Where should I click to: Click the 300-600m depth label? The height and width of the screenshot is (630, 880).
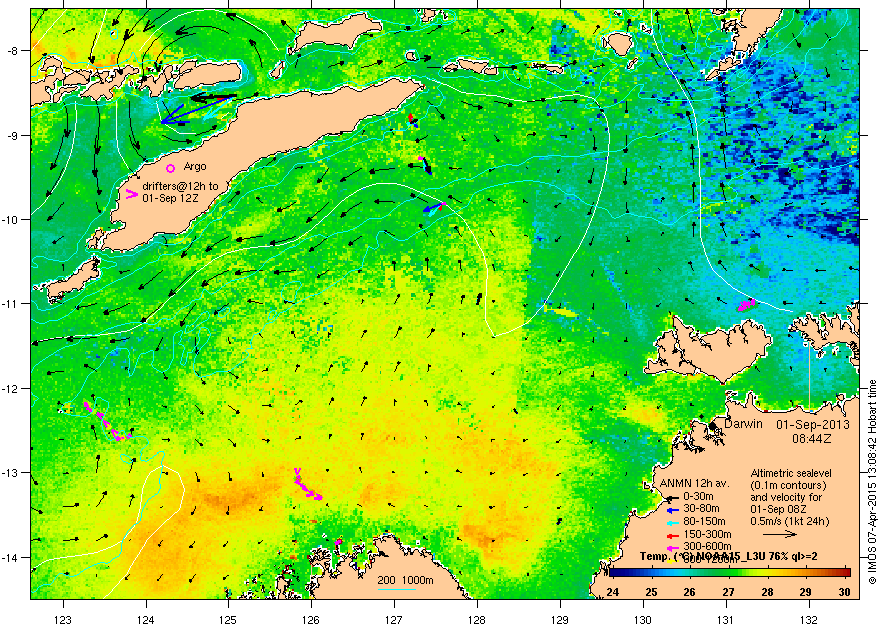[x=707, y=546]
